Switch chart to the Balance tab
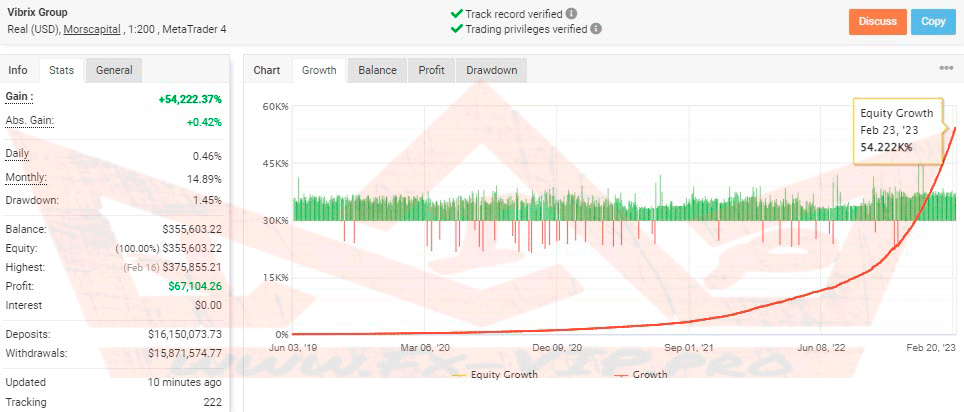The width and height of the screenshot is (964, 412). click(x=377, y=70)
